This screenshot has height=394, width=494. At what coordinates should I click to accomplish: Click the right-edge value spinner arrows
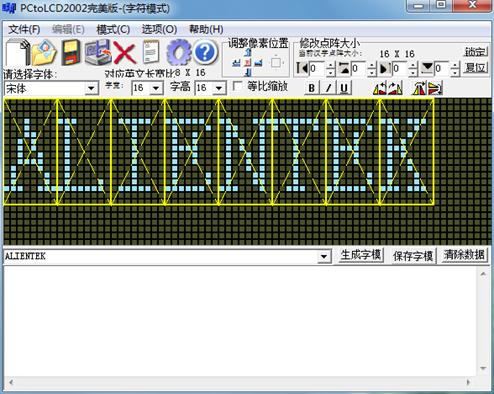(x=413, y=69)
